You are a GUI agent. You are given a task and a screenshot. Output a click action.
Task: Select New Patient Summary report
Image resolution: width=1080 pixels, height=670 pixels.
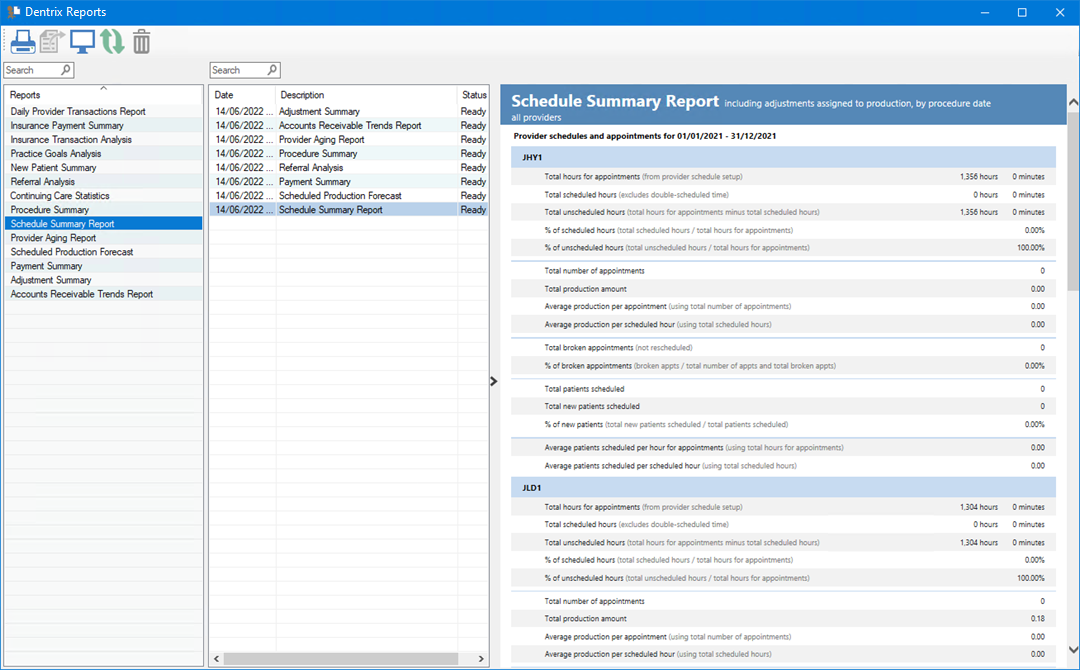104,167
